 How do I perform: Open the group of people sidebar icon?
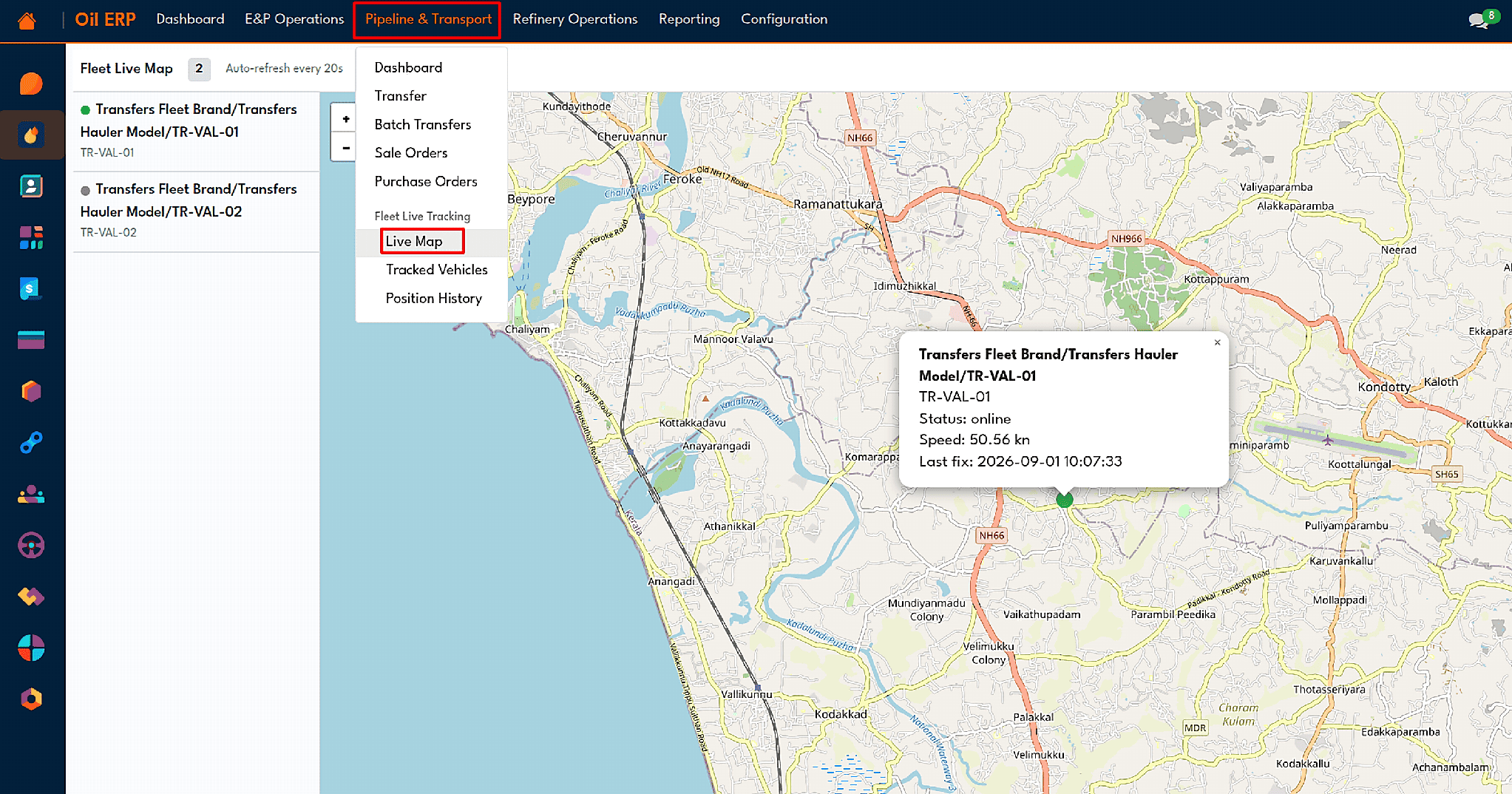[x=31, y=494]
